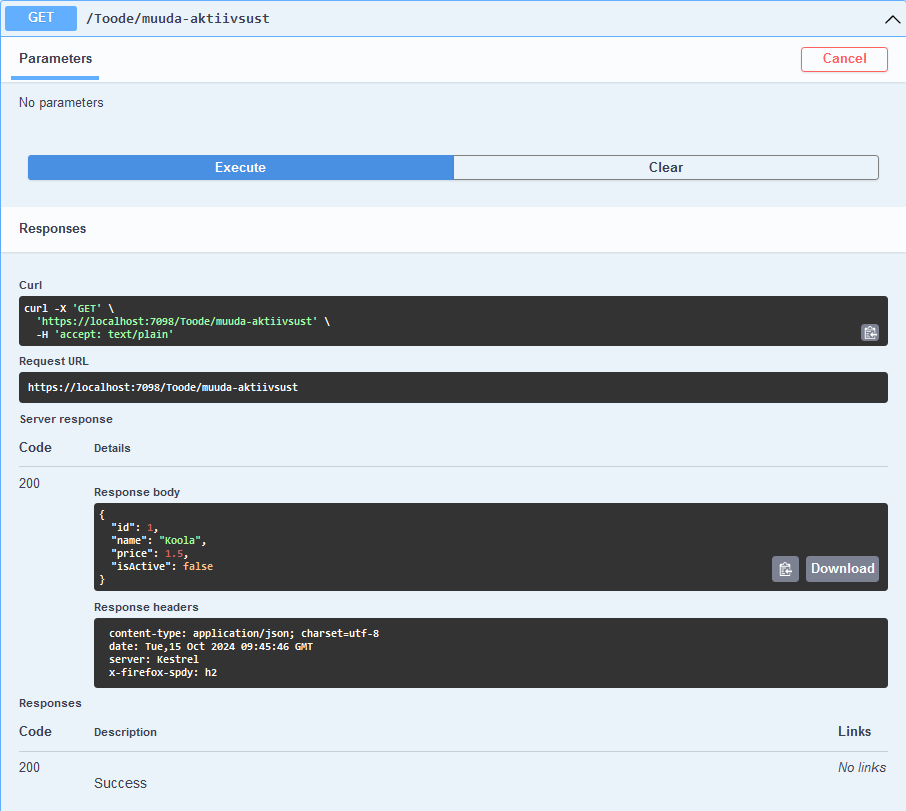Copy the response body to clipboard
Viewport: 906px width, 811px height.
(x=785, y=569)
